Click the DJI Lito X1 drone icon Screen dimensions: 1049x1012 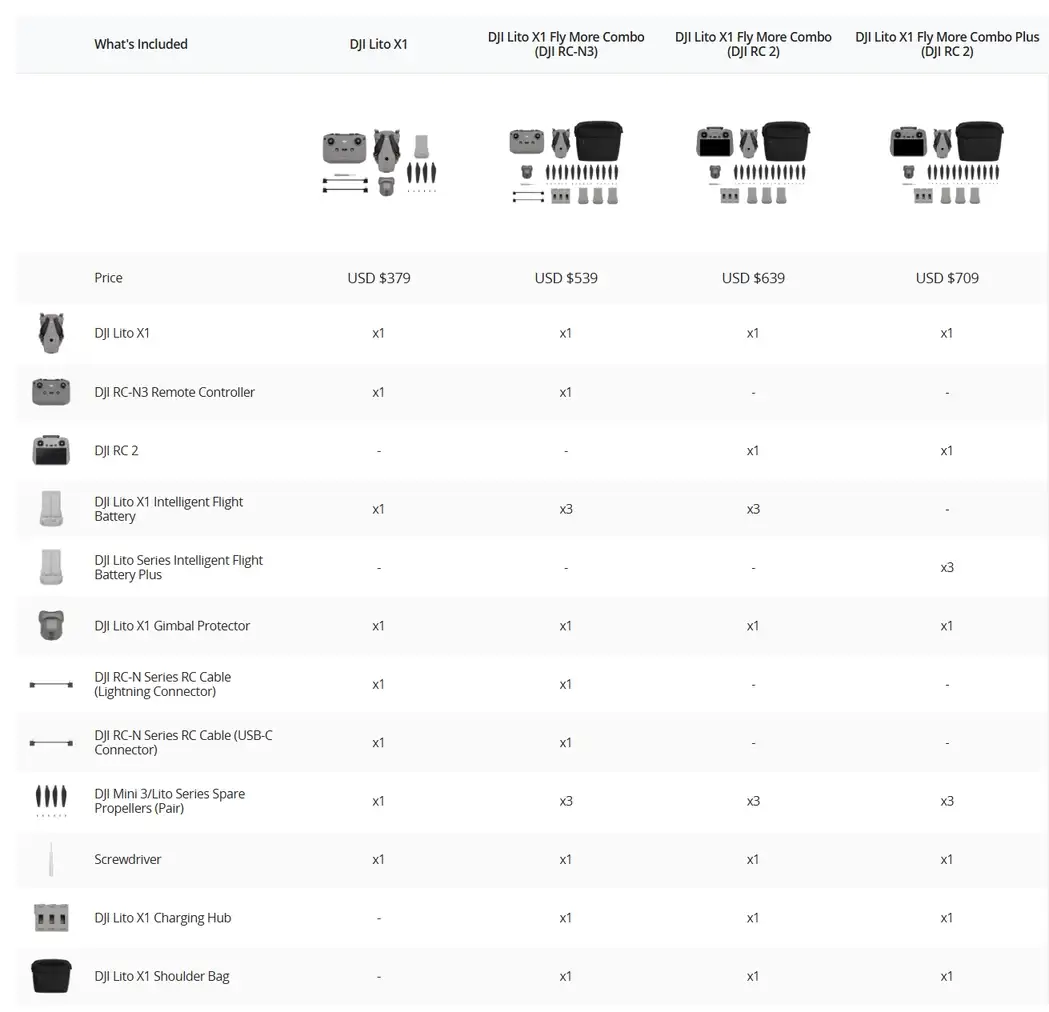point(51,333)
